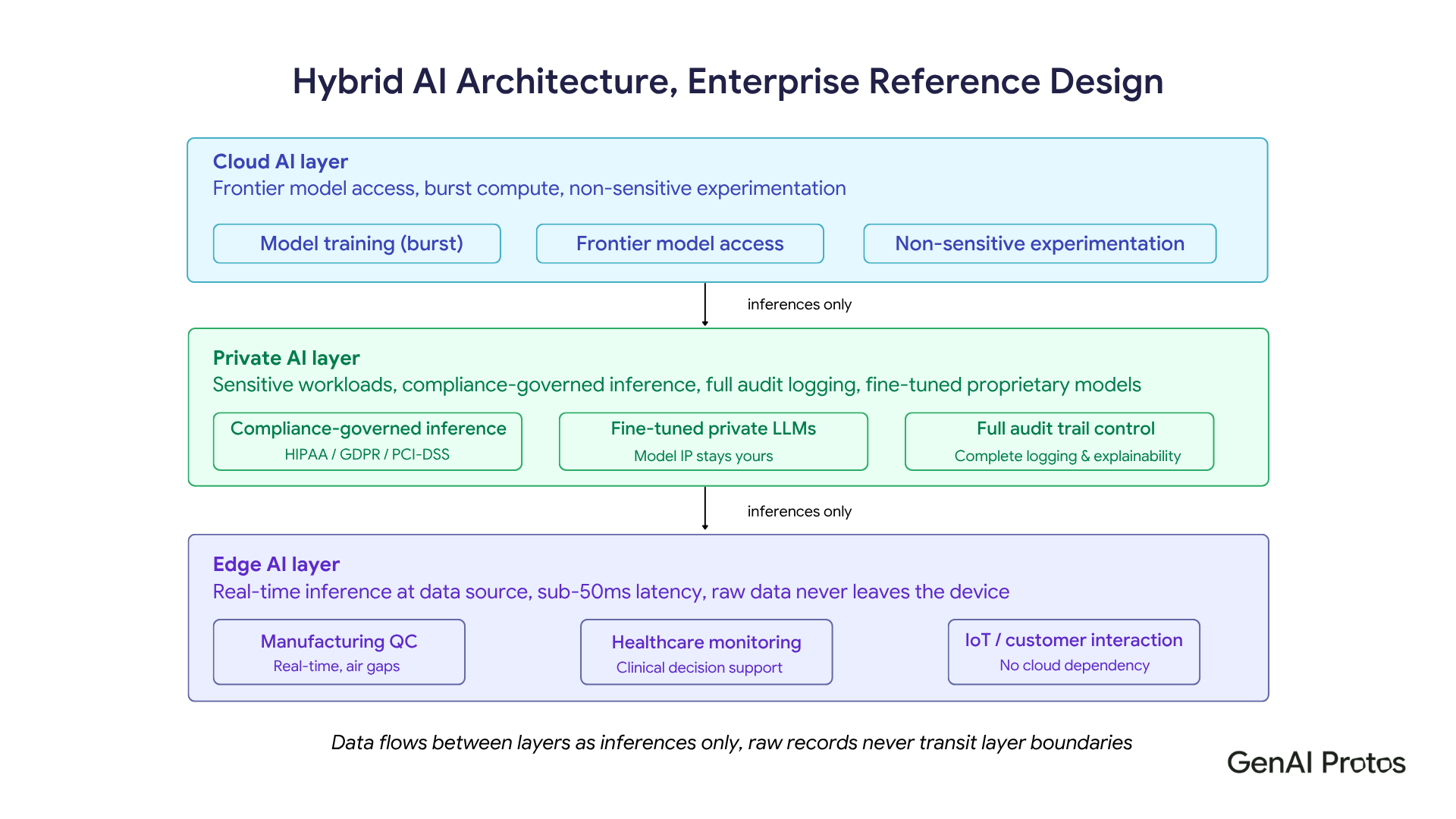Click 'inferences only' label between Cloud and Private layers
1456x819 pixels.
[799, 304]
